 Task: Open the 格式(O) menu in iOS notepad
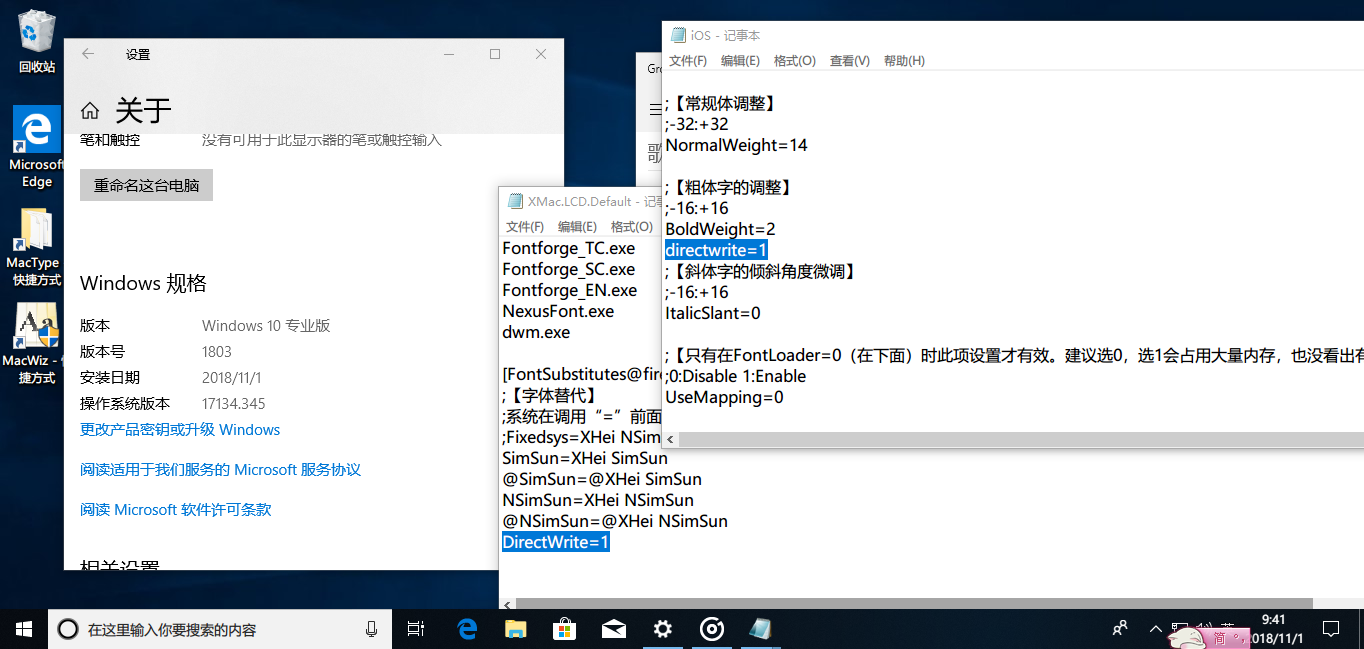tap(794, 60)
